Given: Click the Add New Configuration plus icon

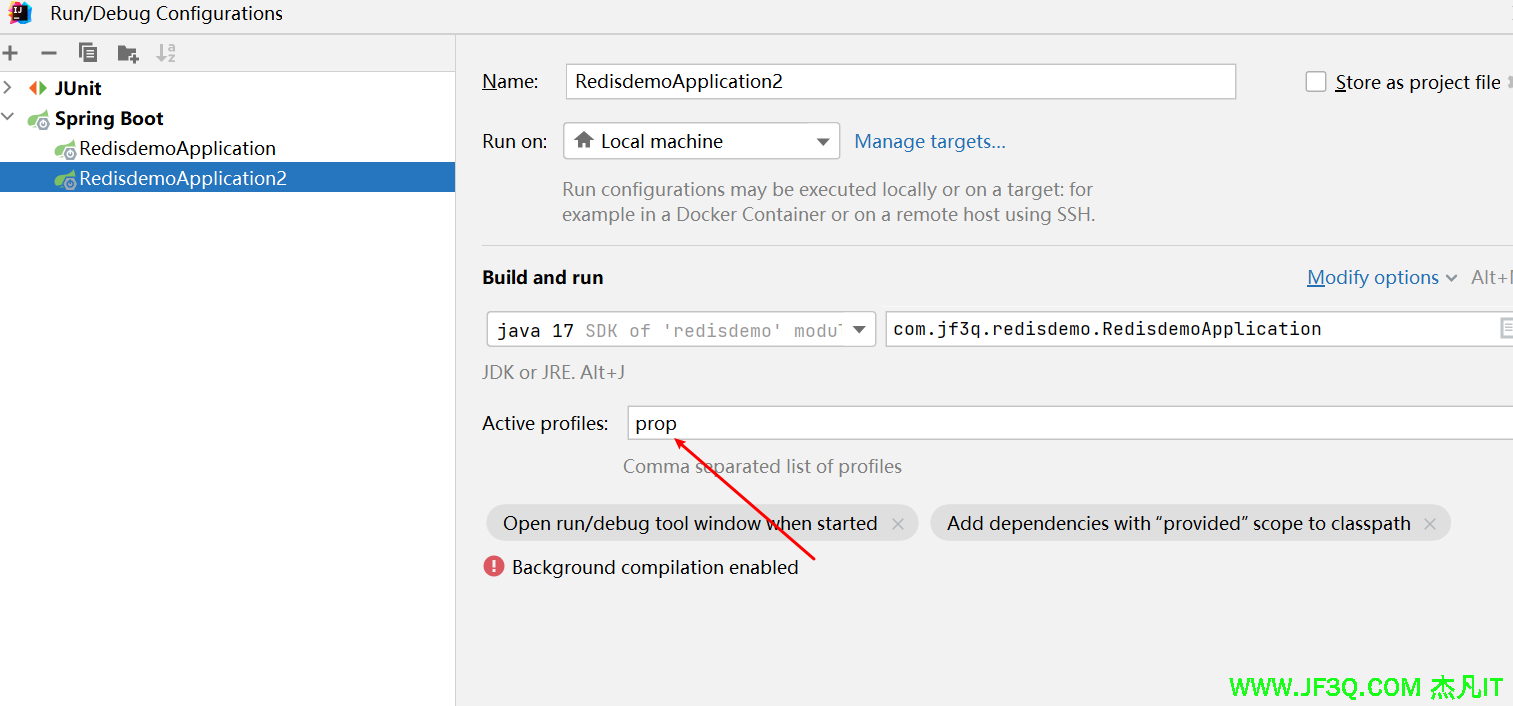Looking at the screenshot, I should pos(11,53).
